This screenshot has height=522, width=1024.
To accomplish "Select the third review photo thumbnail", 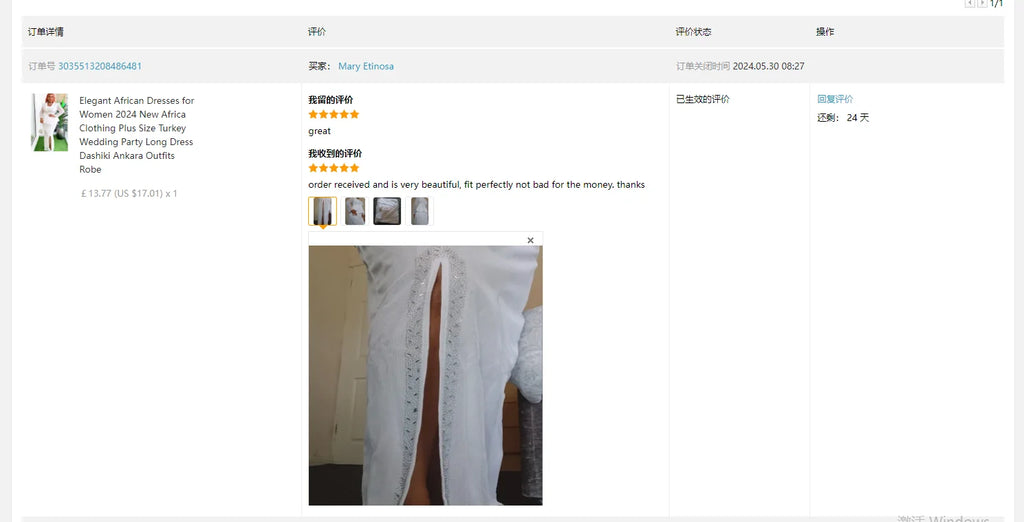I will 387,211.
